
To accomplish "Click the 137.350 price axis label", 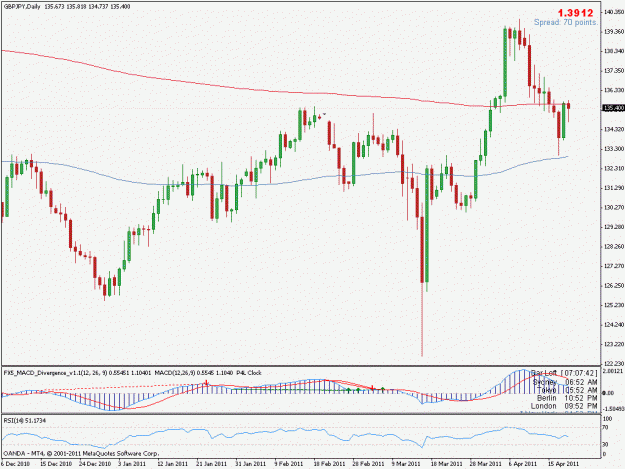I will (x=614, y=71).
